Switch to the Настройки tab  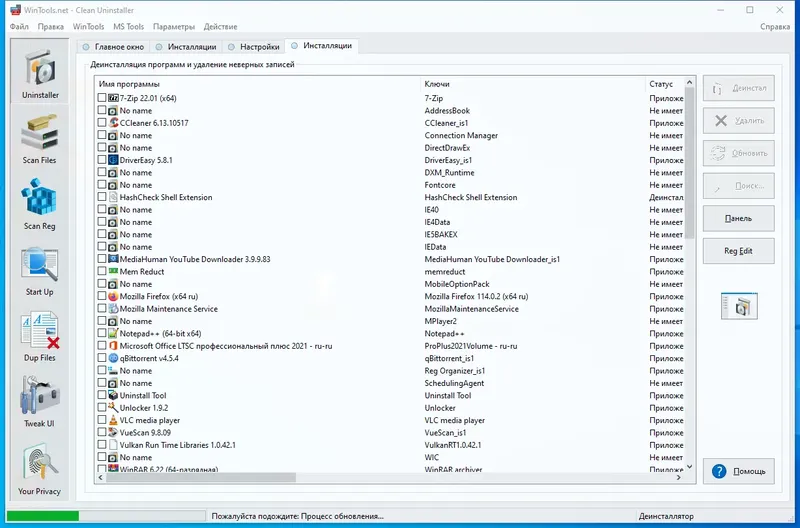254,46
